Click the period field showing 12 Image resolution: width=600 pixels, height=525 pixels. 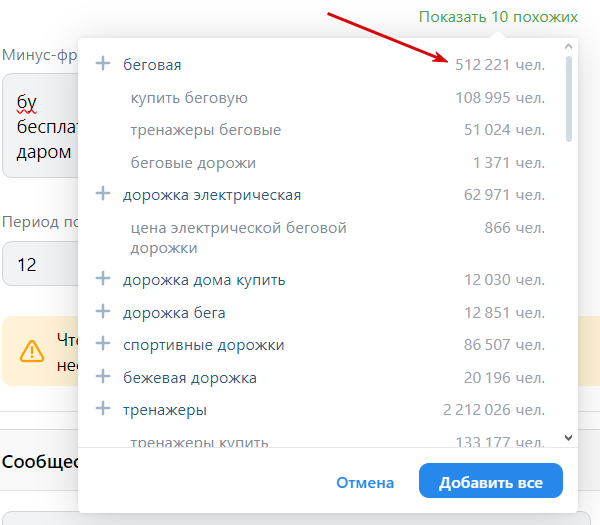click(40, 265)
